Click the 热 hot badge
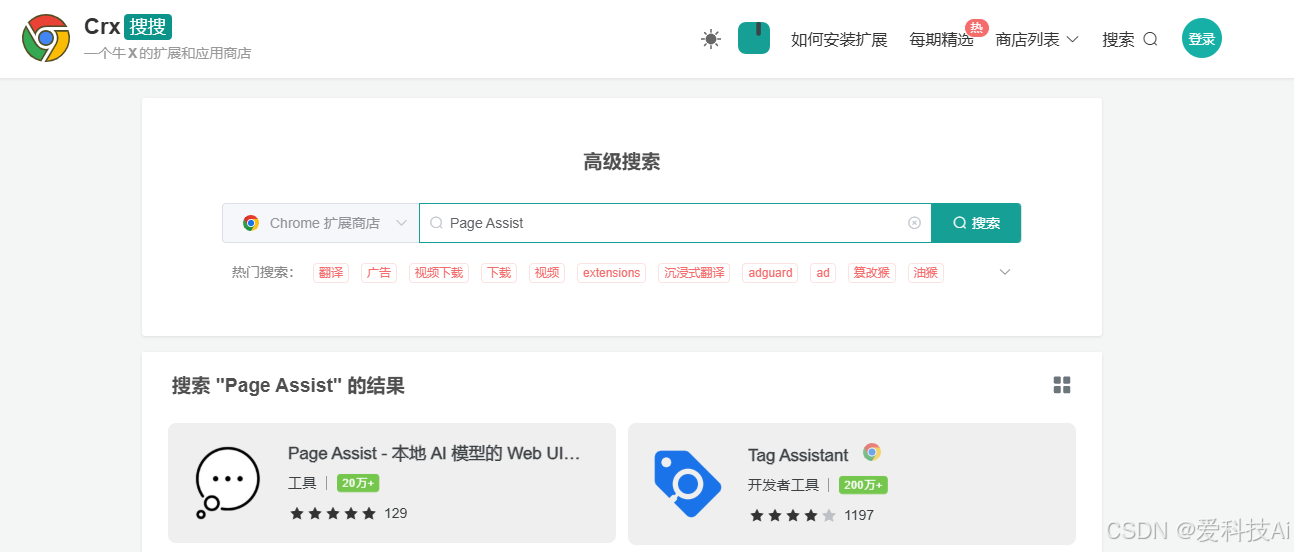 coord(977,28)
